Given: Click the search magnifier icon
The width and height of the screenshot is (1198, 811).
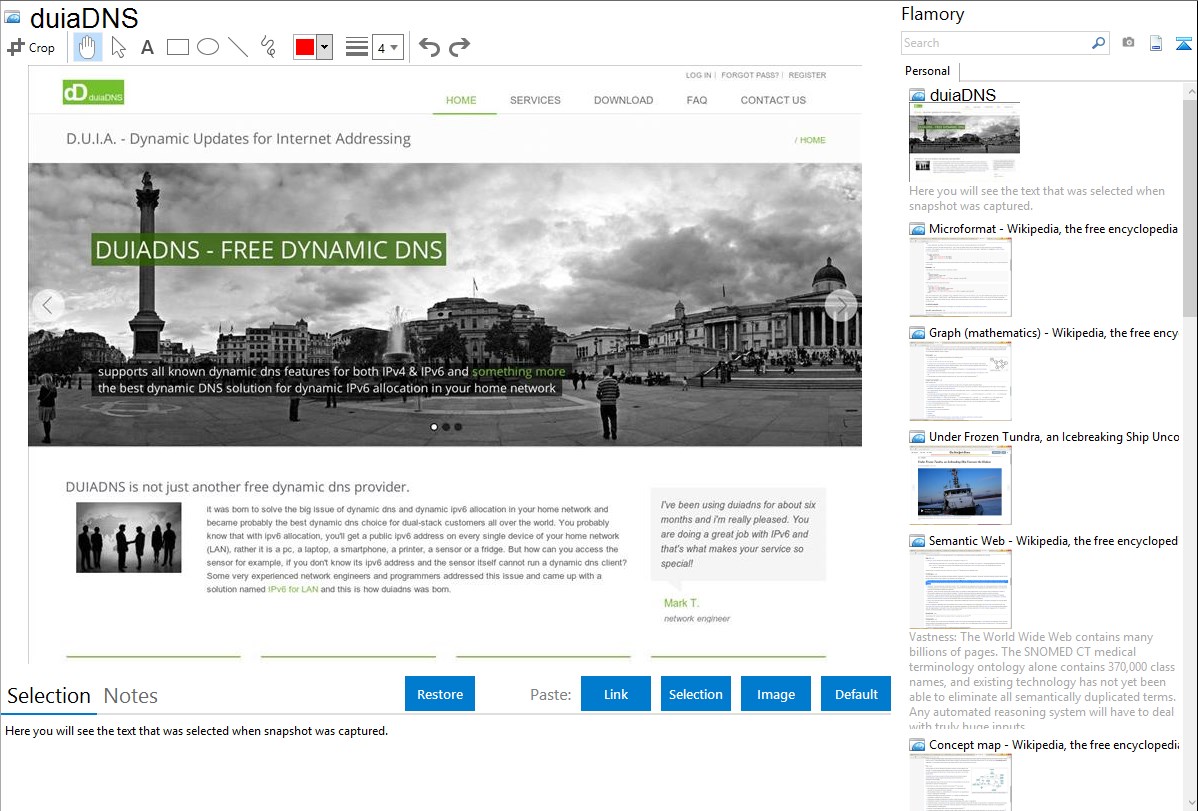Looking at the screenshot, I should [1099, 43].
